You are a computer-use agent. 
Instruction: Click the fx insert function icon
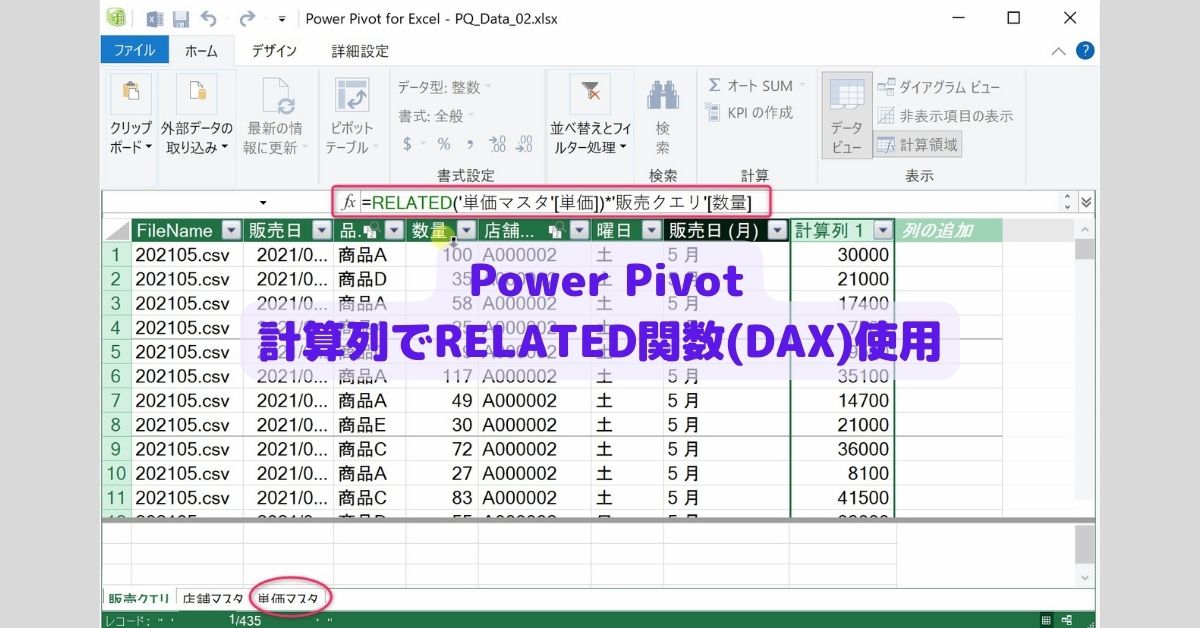(349, 202)
